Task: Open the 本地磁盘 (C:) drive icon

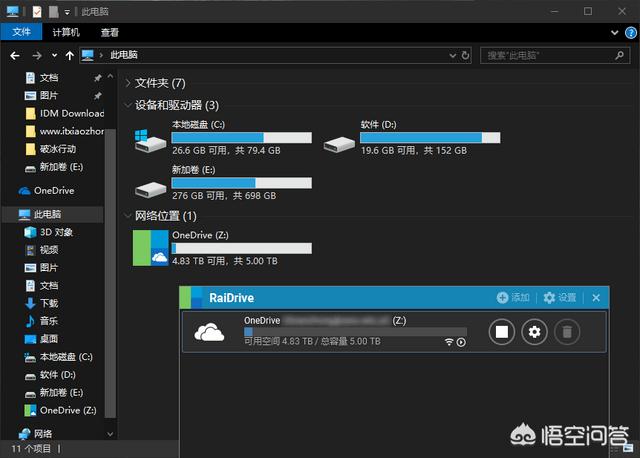Action: [150, 141]
